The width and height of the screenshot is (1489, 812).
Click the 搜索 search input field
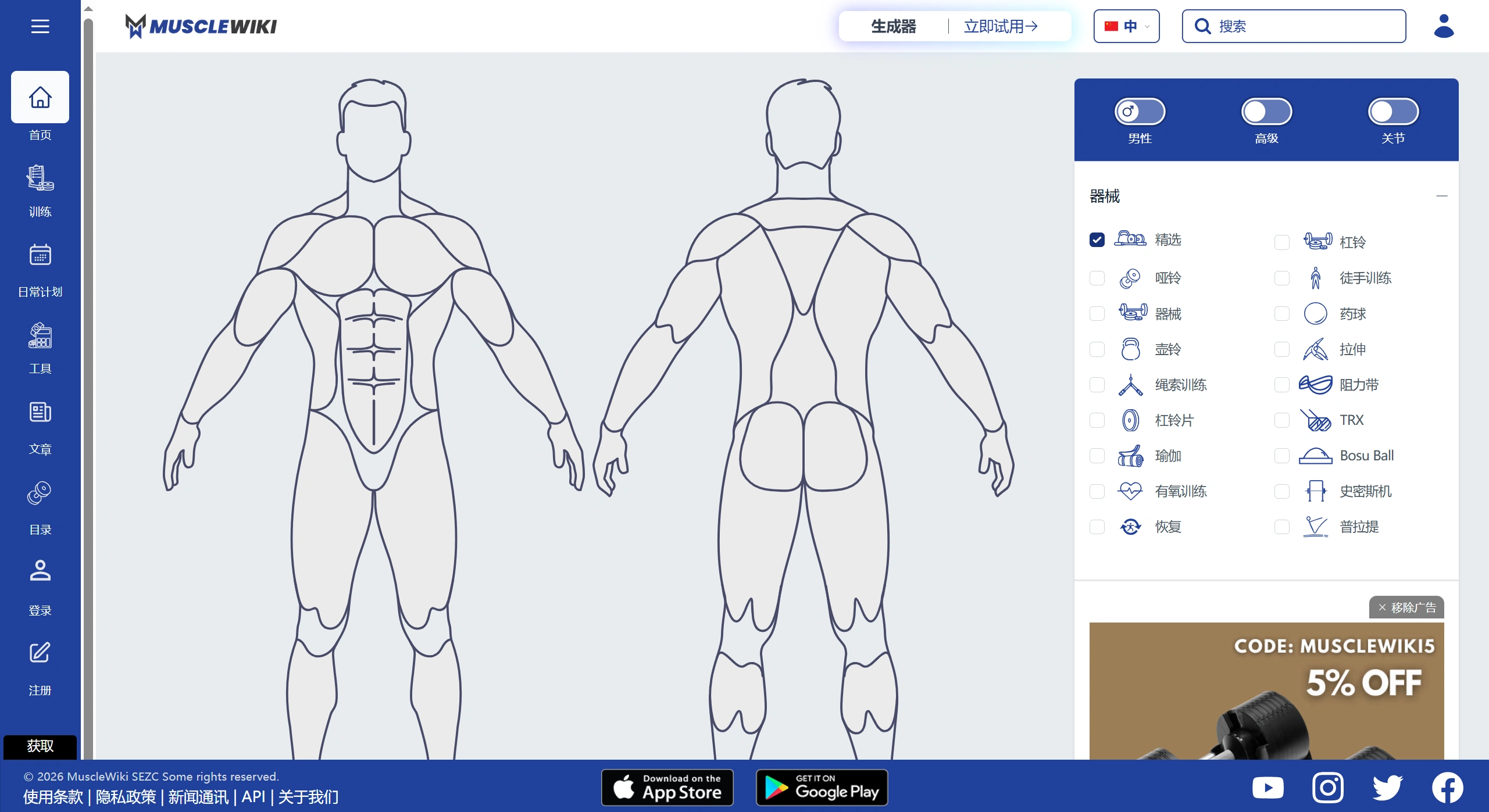point(1293,26)
